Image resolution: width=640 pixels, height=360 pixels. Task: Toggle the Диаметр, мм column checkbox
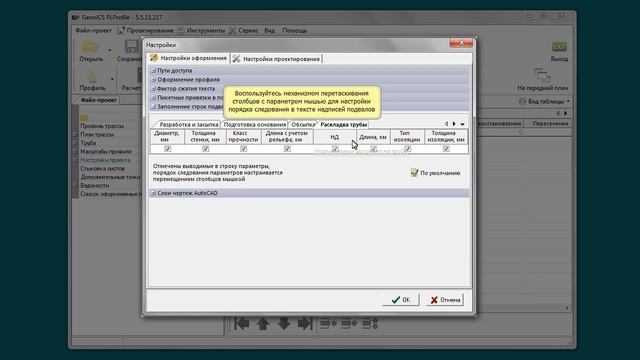coord(167,149)
